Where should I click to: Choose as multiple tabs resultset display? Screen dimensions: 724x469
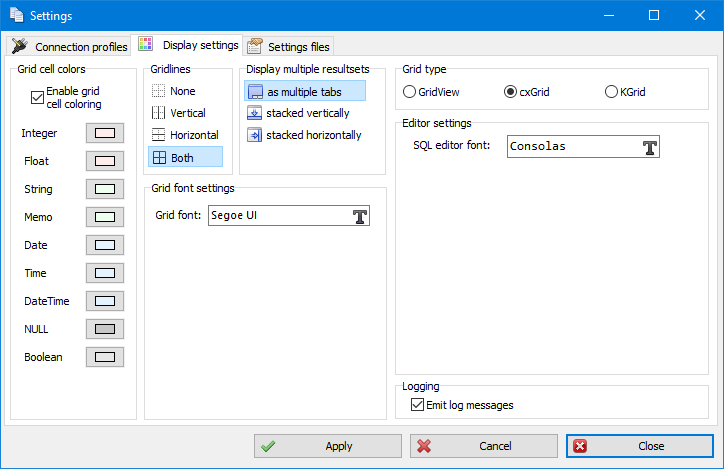[304, 92]
